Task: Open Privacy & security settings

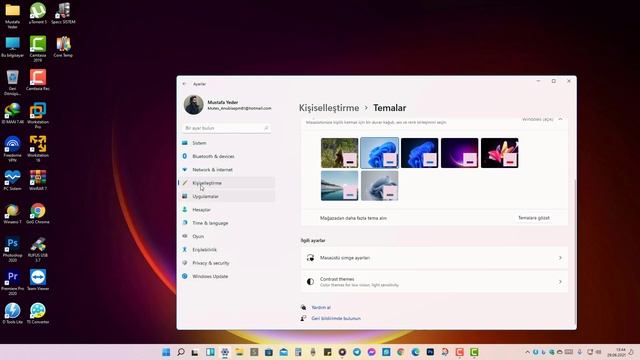Action: (x=227, y=263)
